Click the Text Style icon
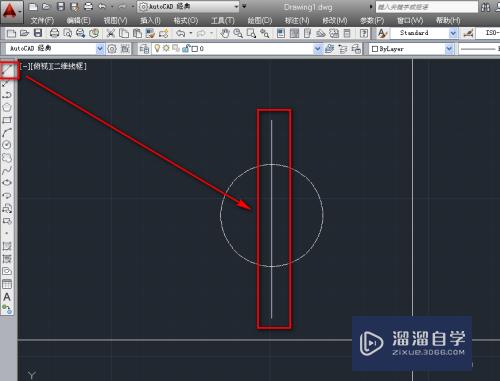Image resolution: width=500 pixels, height=381 pixels. 382,33
